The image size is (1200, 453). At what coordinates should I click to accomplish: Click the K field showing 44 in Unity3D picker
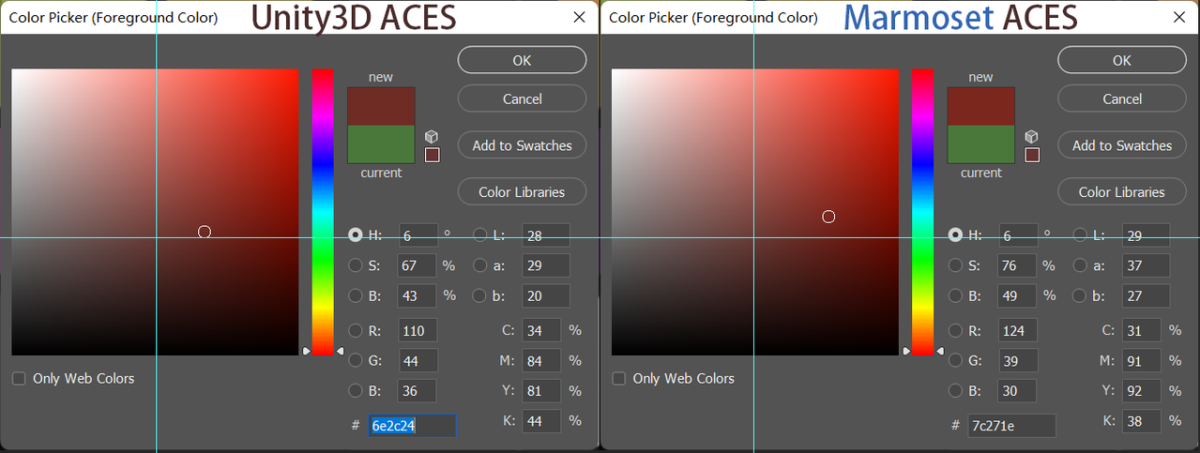pyautogui.click(x=541, y=421)
